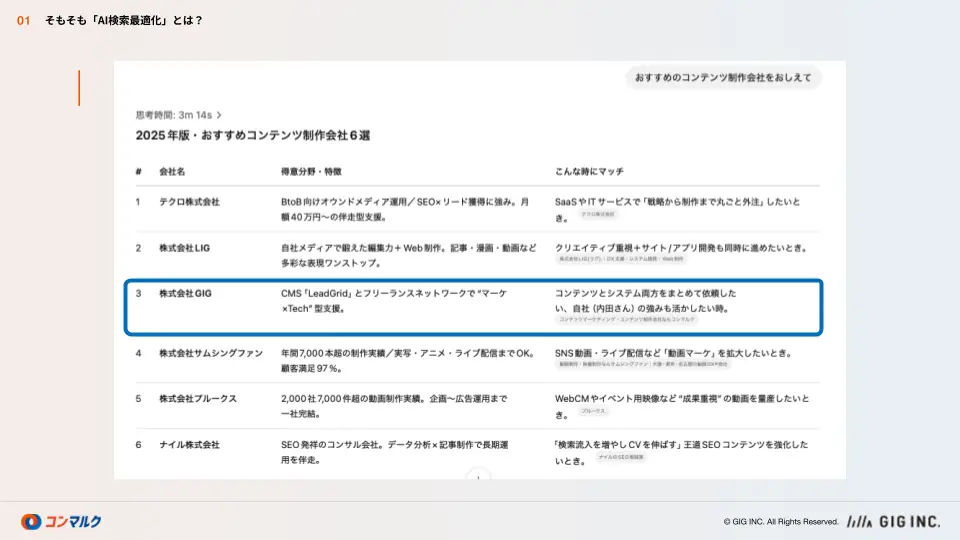
Task: Click the description starting SEO発祥のコンサル会社
Action: coord(394,452)
